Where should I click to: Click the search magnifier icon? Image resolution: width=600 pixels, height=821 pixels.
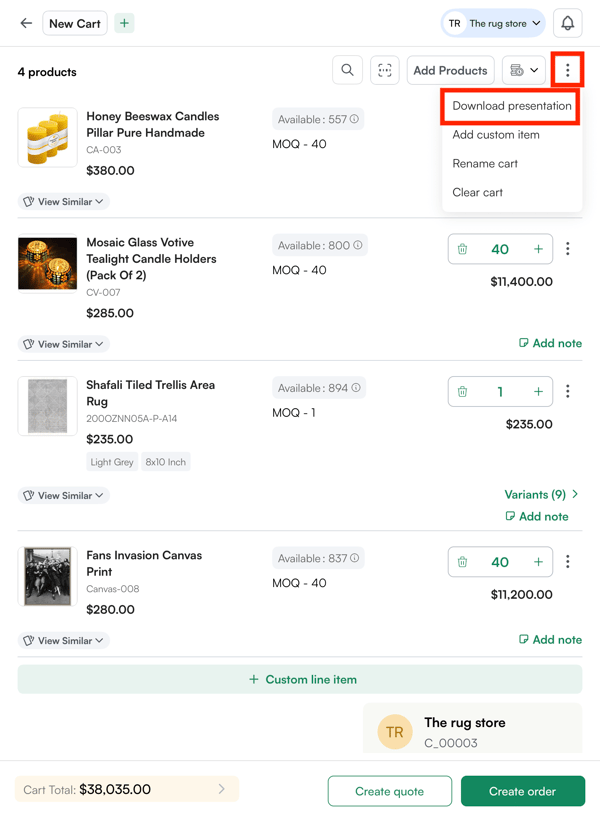click(x=347, y=70)
